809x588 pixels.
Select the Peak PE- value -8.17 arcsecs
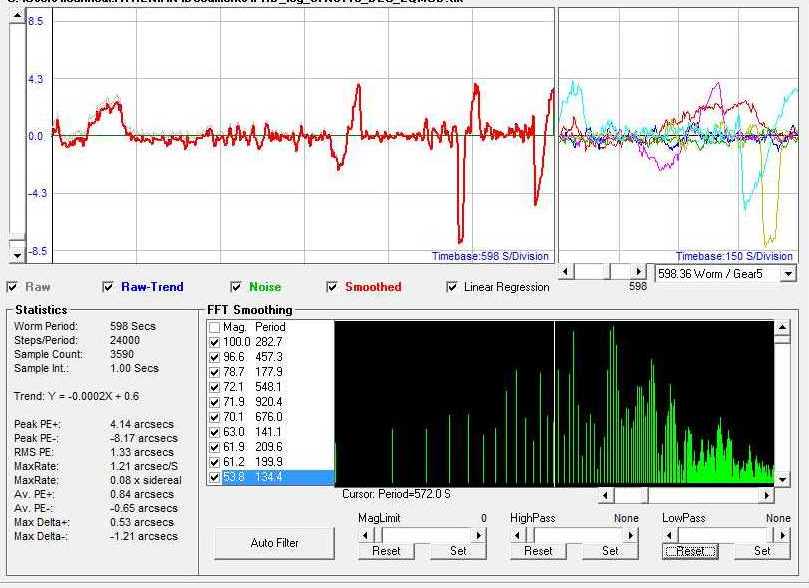pos(144,438)
